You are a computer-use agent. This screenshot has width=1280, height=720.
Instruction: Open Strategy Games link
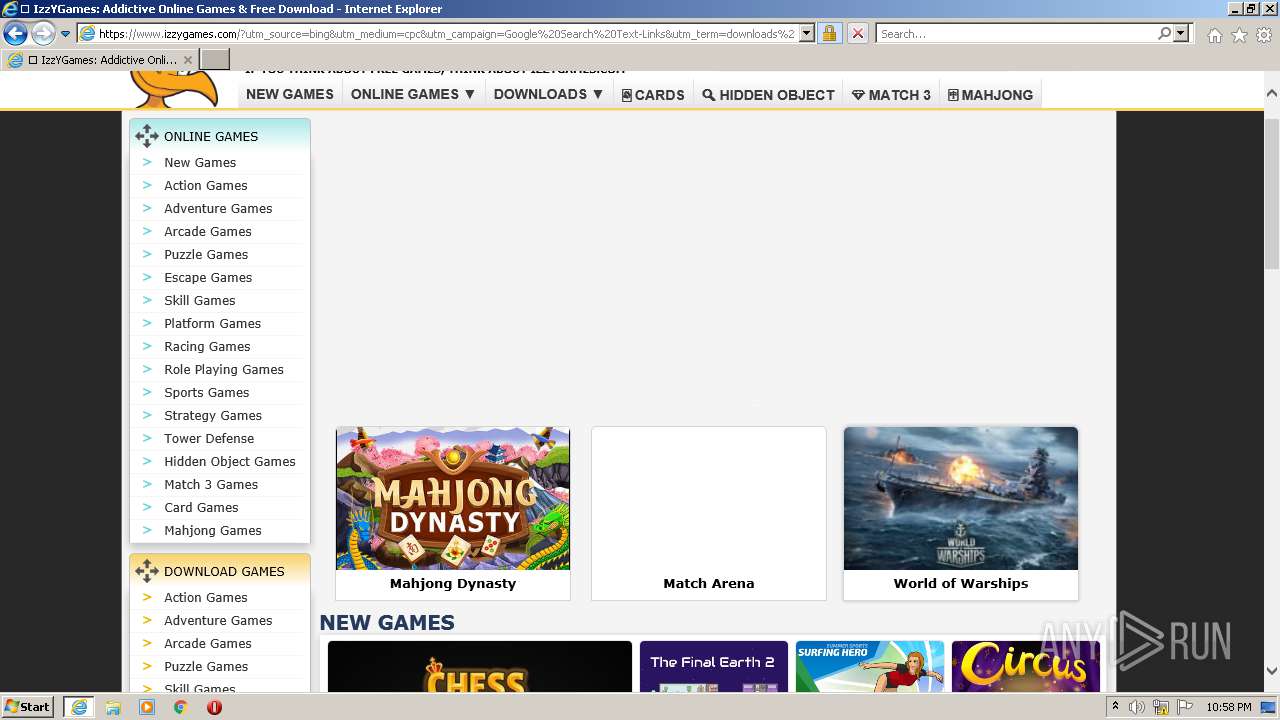pos(213,415)
